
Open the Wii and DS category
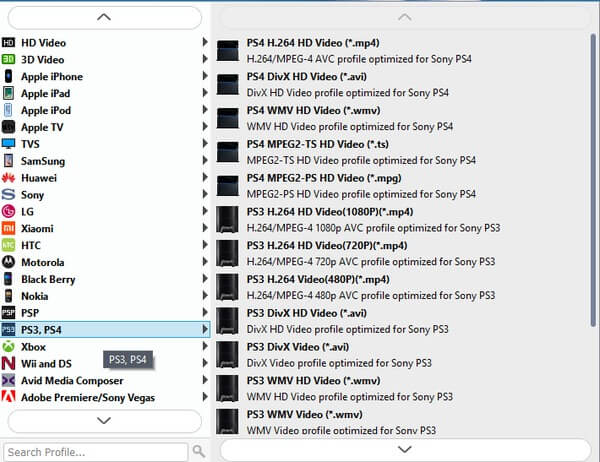click(x=105, y=363)
